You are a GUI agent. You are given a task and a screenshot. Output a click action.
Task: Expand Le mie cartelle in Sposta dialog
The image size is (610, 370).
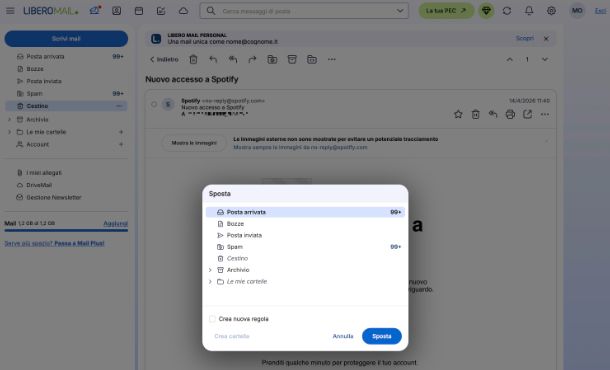tap(210, 282)
